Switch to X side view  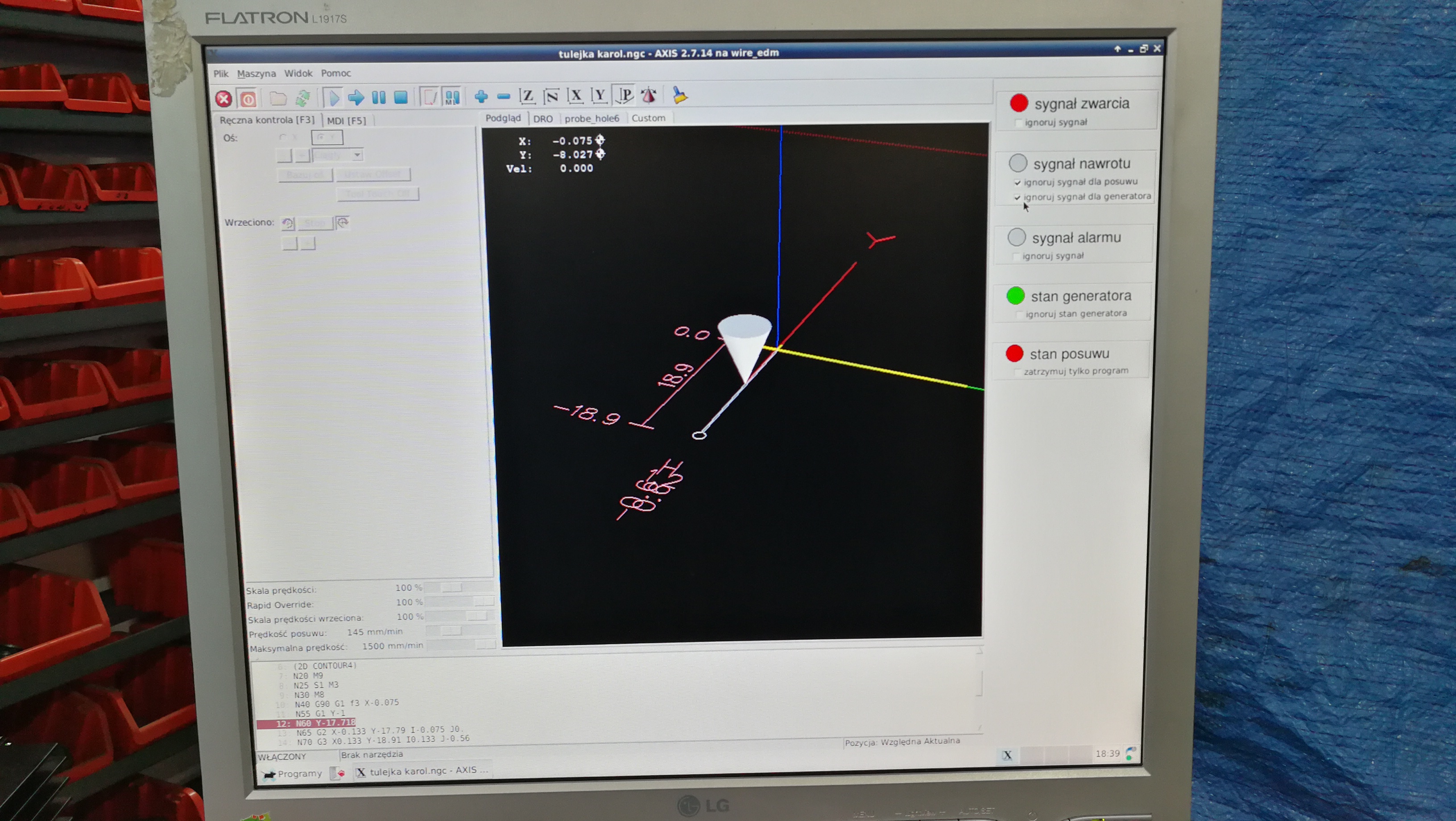(x=575, y=95)
